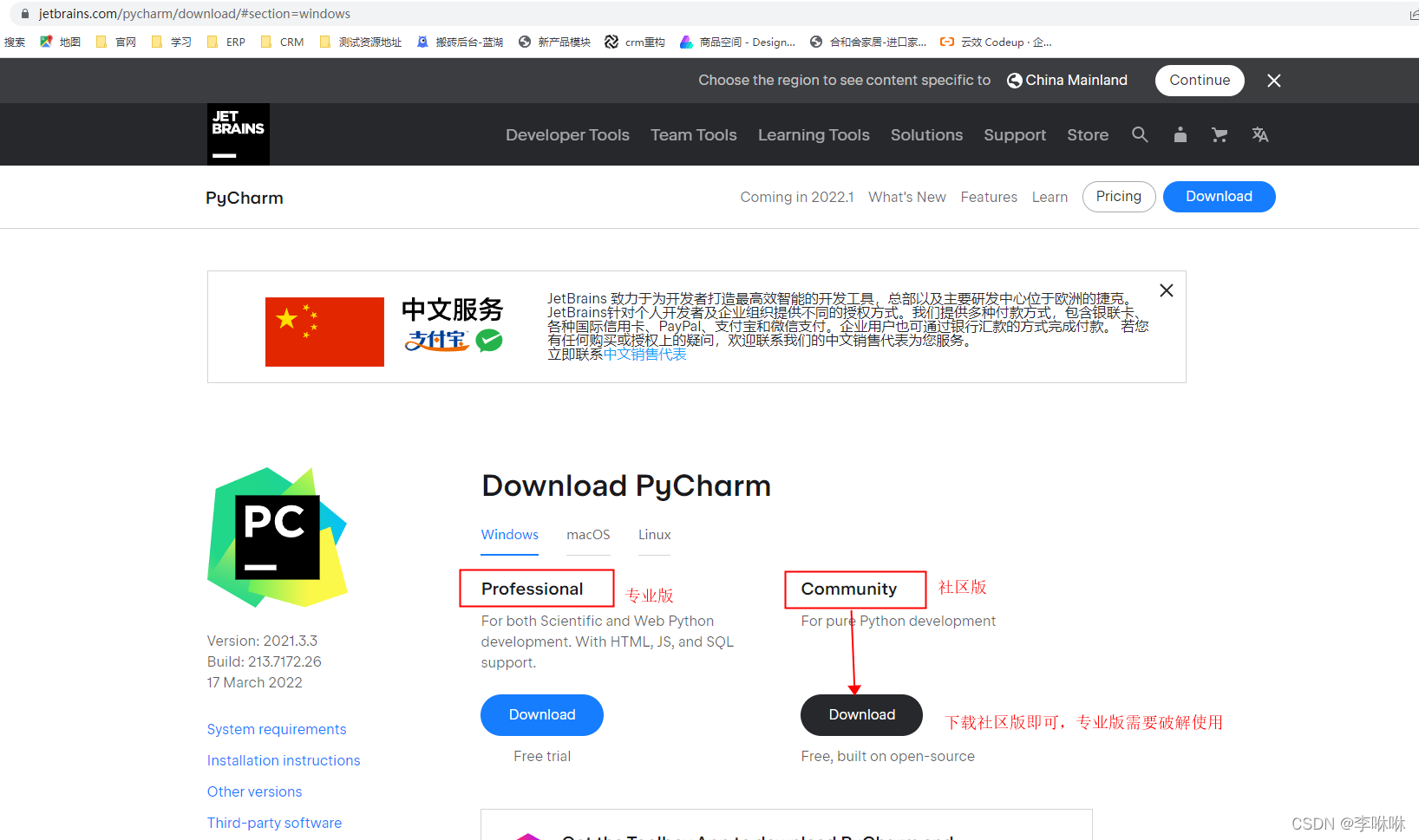Image resolution: width=1419 pixels, height=840 pixels.
Task: Open the site search magnifier icon
Action: [x=1140, y=134]
